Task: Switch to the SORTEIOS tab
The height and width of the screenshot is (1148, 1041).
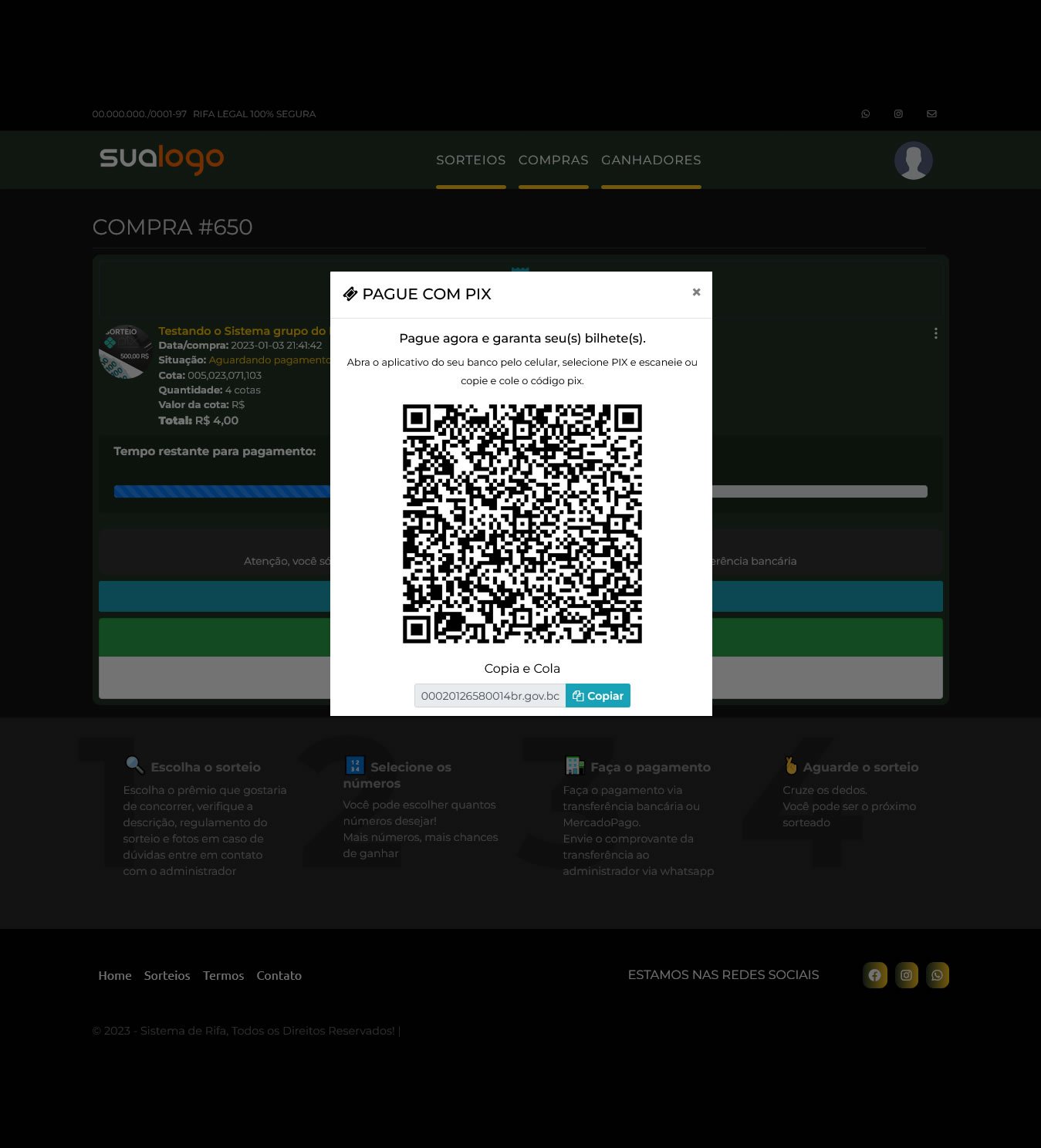Action: click(x=471, y=160)
